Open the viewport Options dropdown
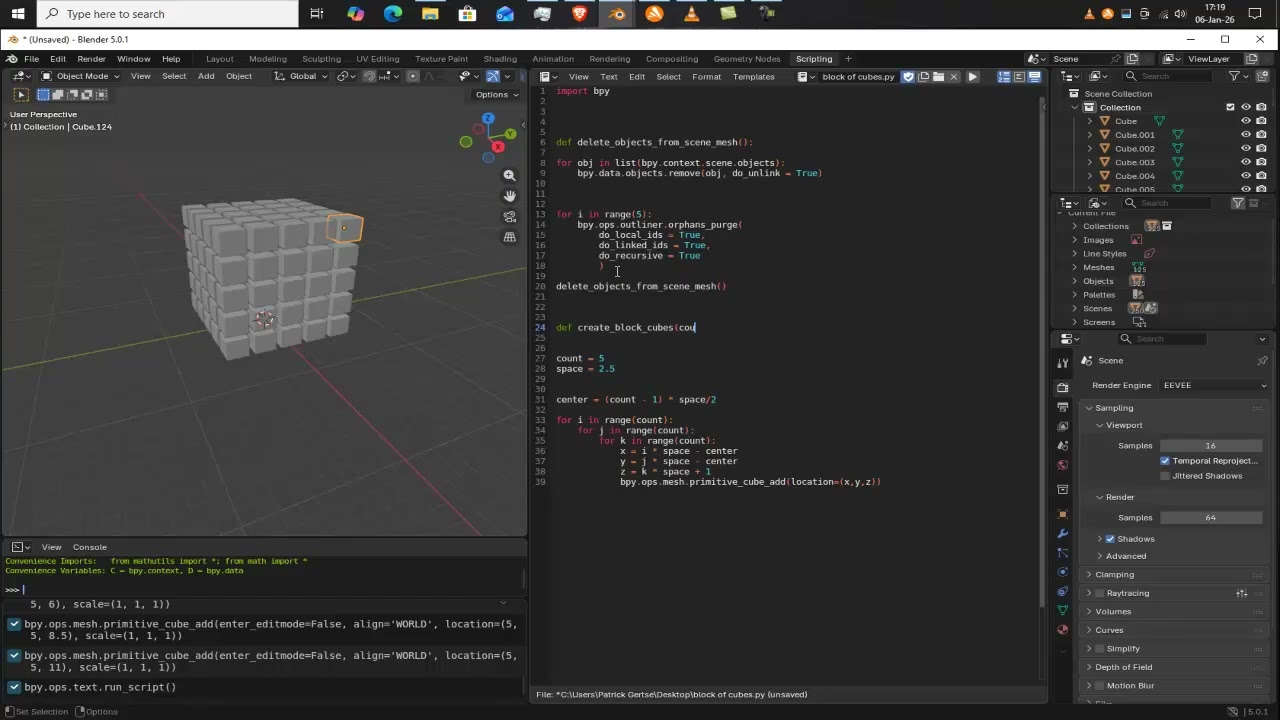Viewport: 1280px width, 720px height. (497, 94)
